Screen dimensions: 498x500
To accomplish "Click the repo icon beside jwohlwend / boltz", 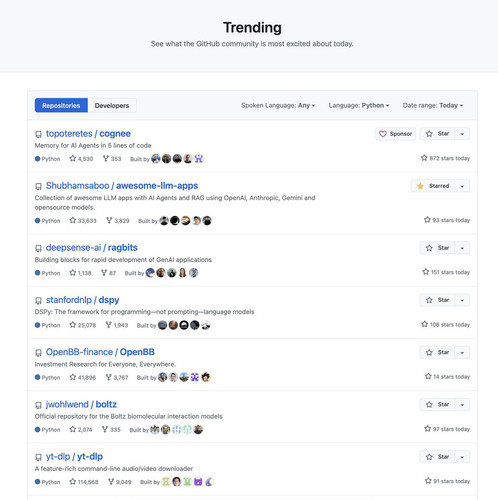I will coord(39,405).
